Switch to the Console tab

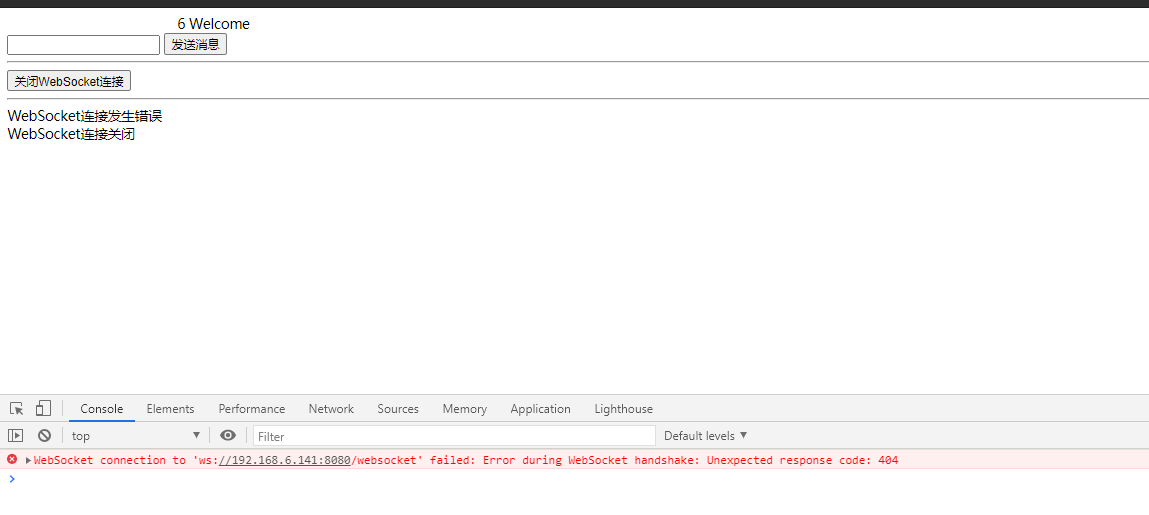(102, 409)
